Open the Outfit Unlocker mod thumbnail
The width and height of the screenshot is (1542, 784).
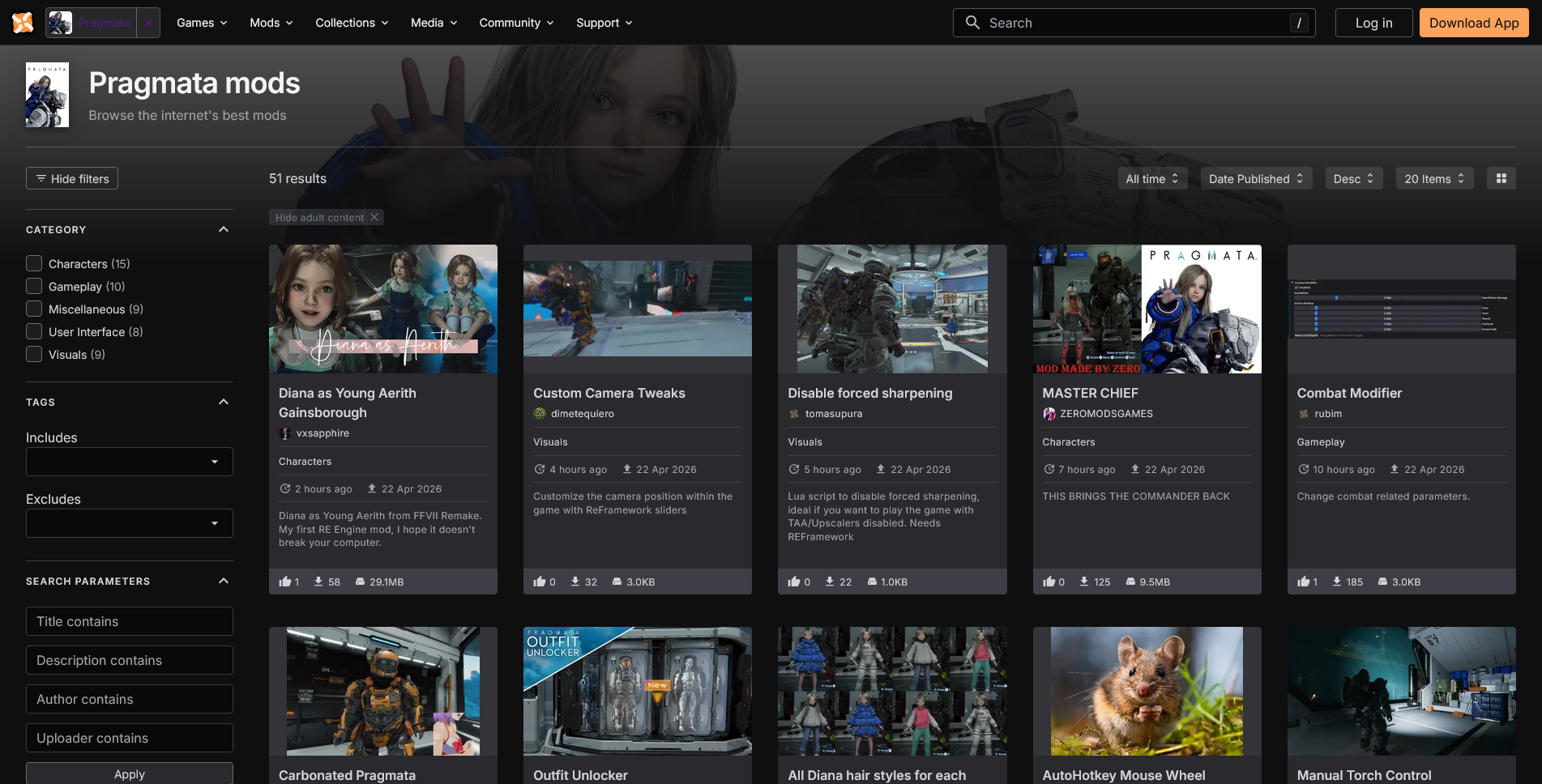click(x=638, y=691)
